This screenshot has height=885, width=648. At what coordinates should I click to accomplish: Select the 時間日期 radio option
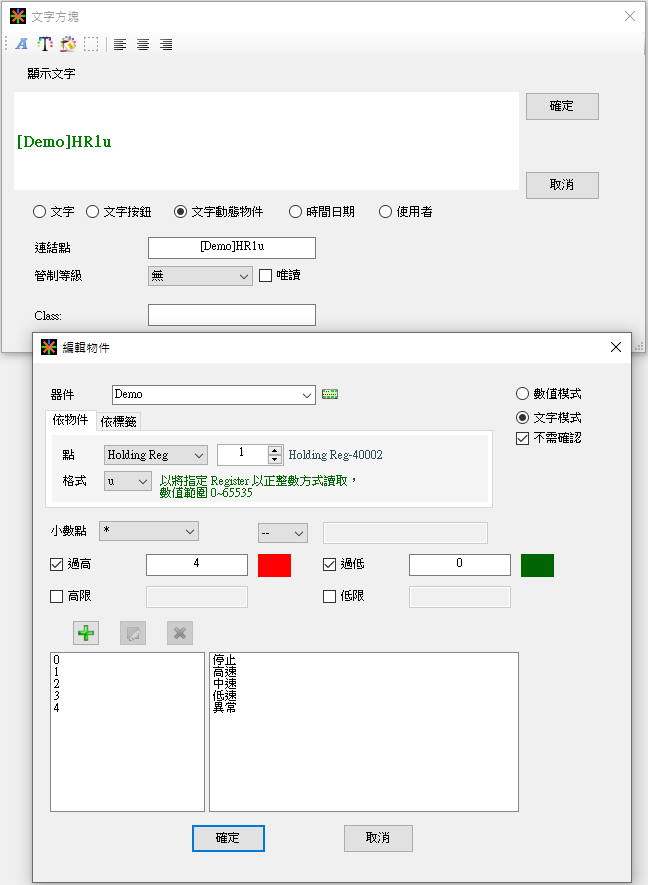point(295,212)
